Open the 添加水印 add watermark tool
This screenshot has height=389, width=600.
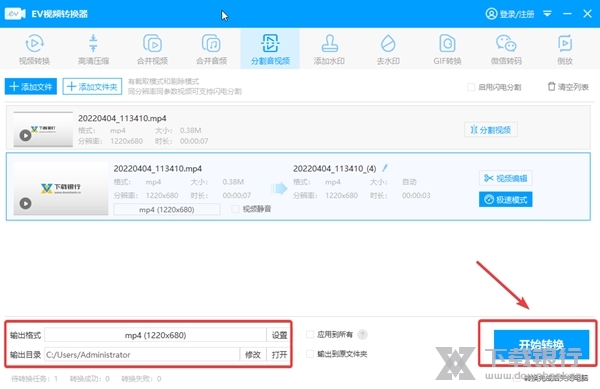tap(329, 49)
